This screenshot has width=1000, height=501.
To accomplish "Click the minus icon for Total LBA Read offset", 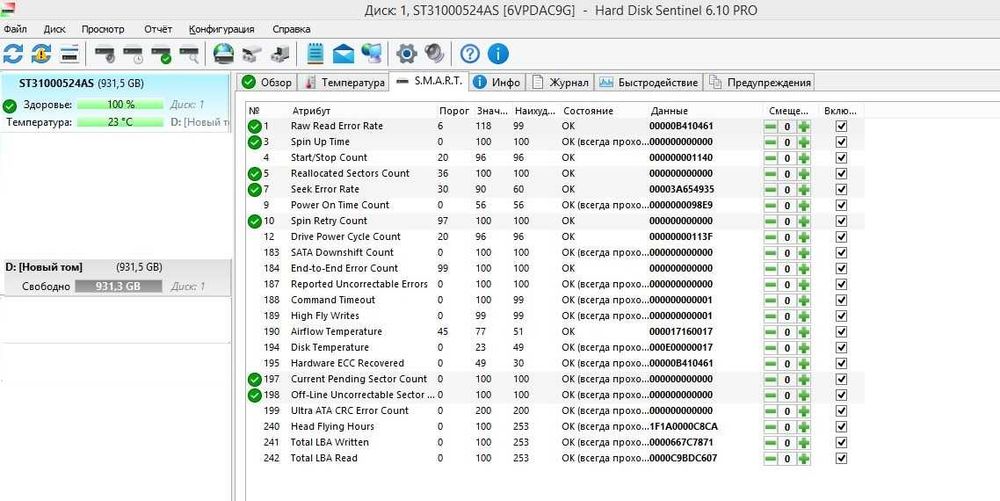I will click(770, 458).
